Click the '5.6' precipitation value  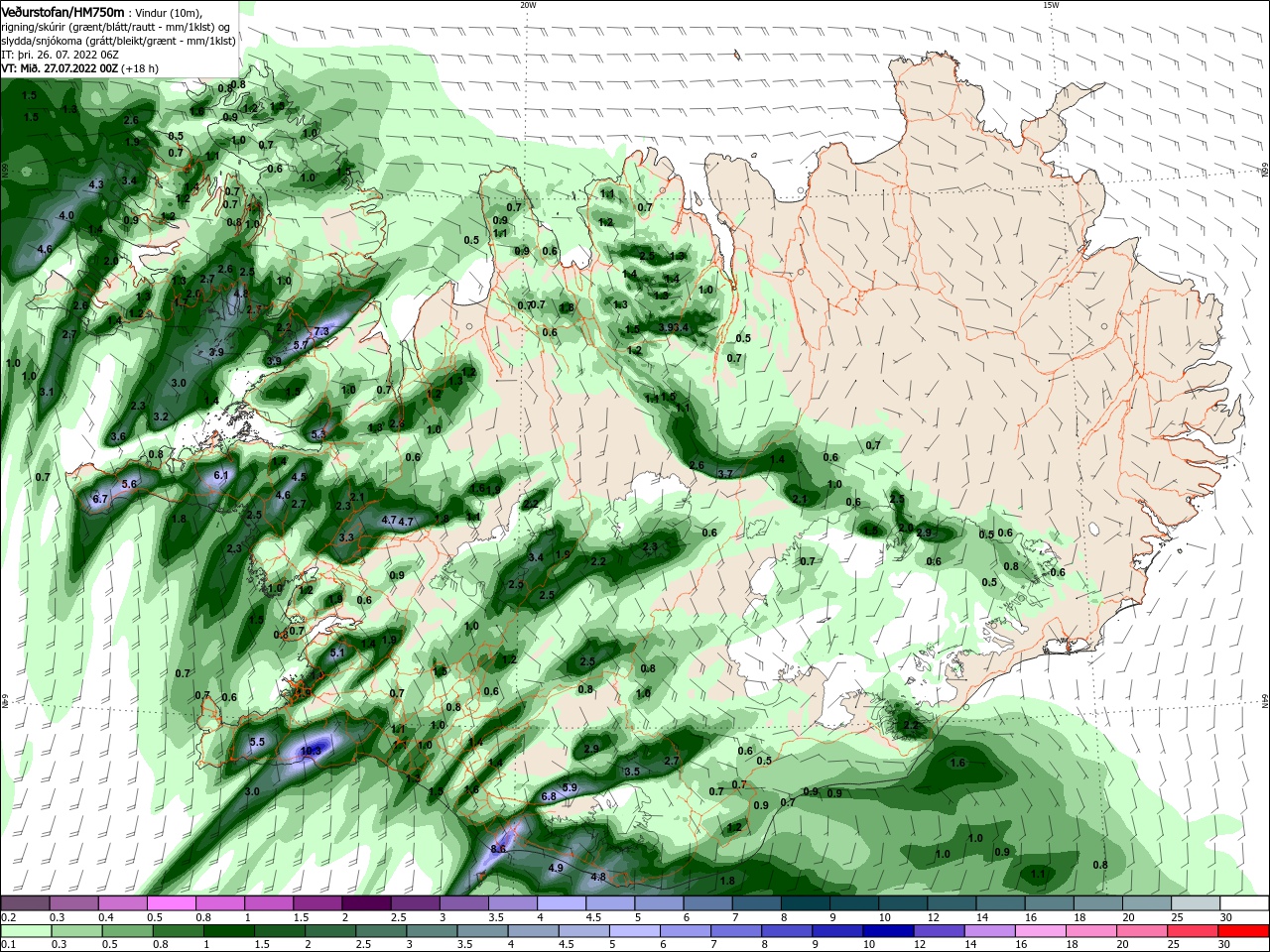129,484
